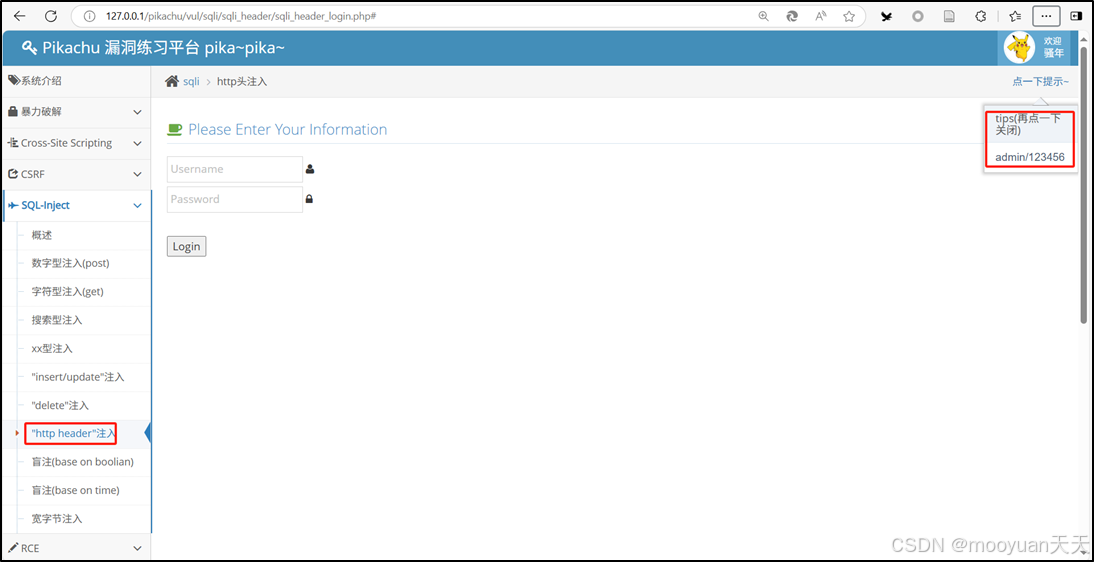Select "http header"注入 menu item
The image size is (1094, 562).
coord(73,434)
